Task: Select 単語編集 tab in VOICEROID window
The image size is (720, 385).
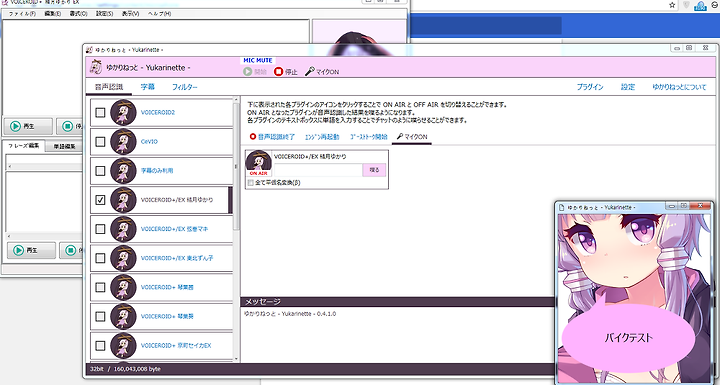Action: point(64,146)
